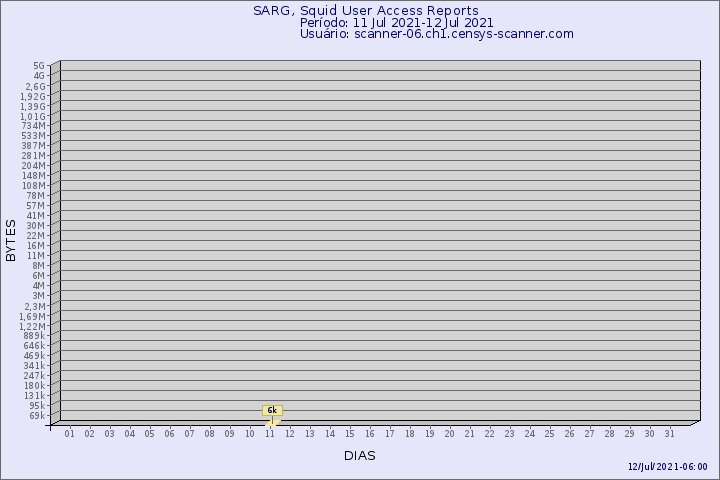The height and width of the screenshot is (480, 720).
Task: Click the 3M y-axis label
Action: click(39, 296)
